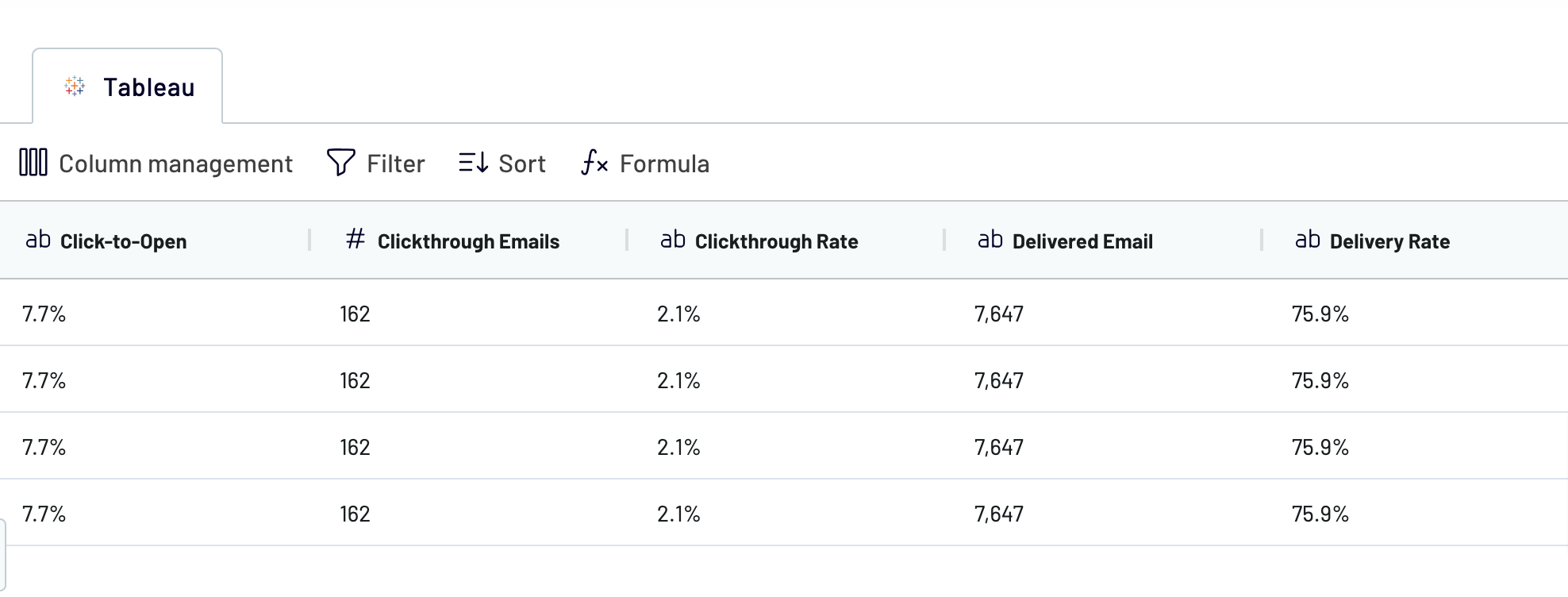Image resolution: width=1568 pixels, height=597 pixels.
Task: Select the Clickthrough Emails column header
Action: [x=468, y=241]
